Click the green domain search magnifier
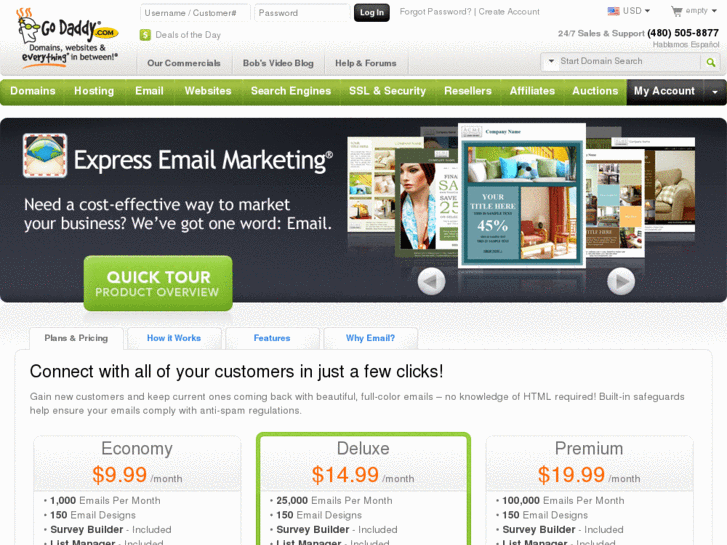Screen dimensions: 727x545 (x=710, y=62)
